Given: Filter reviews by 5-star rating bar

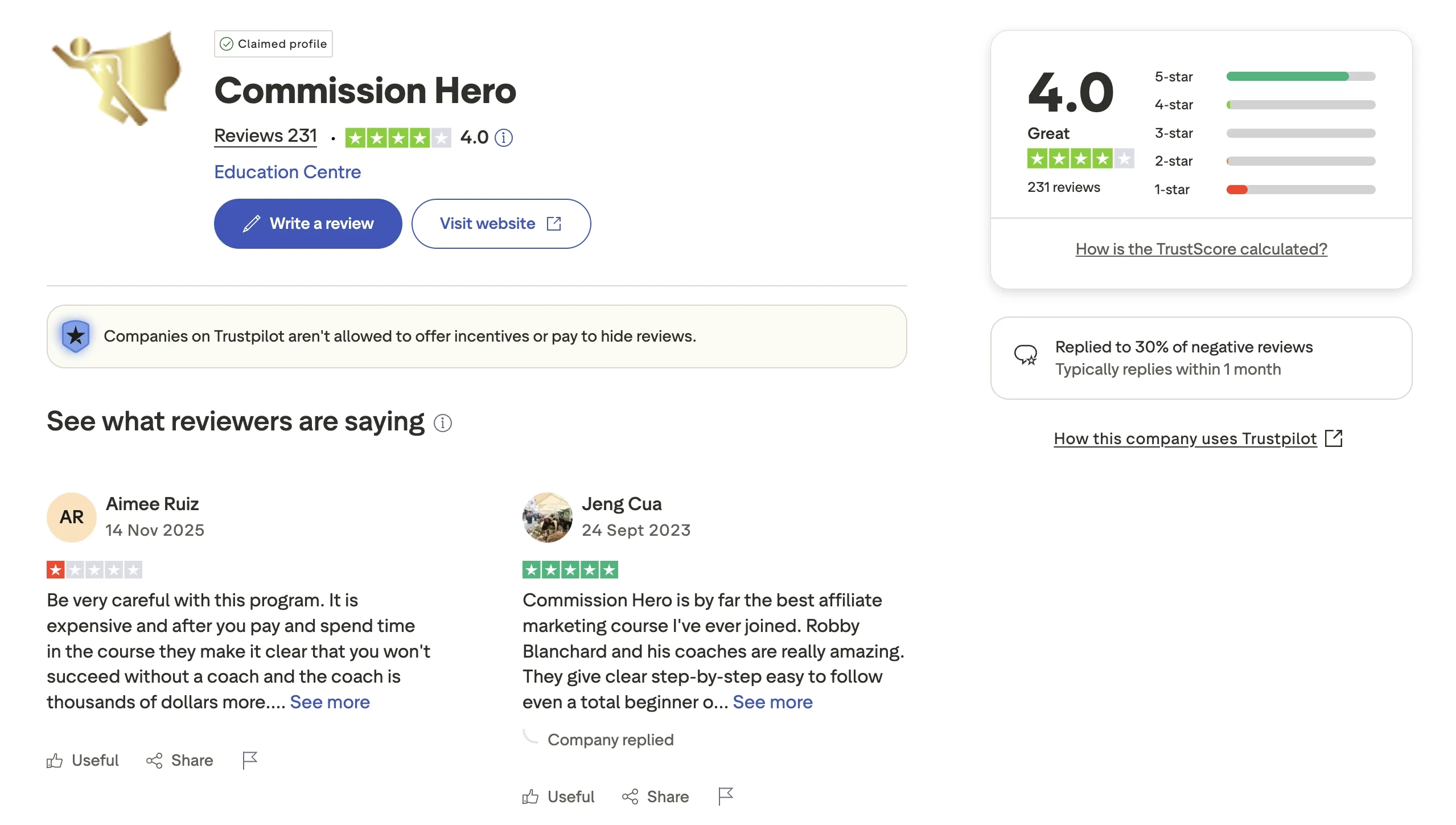Looking at the screenshot, I should point(1300,77).
